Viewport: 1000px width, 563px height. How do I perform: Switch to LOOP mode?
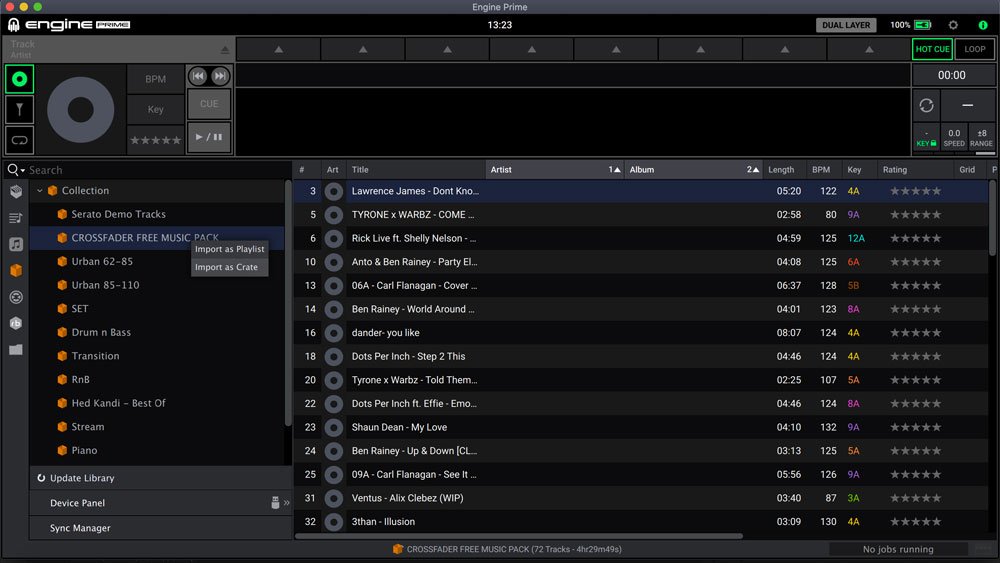(x=974, y=49)
